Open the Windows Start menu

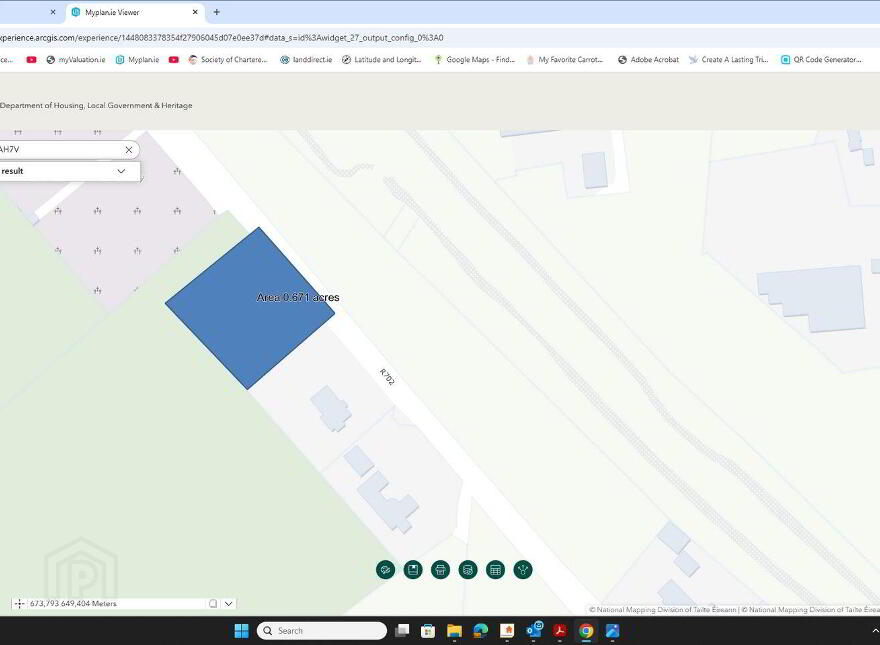point(241,631)
